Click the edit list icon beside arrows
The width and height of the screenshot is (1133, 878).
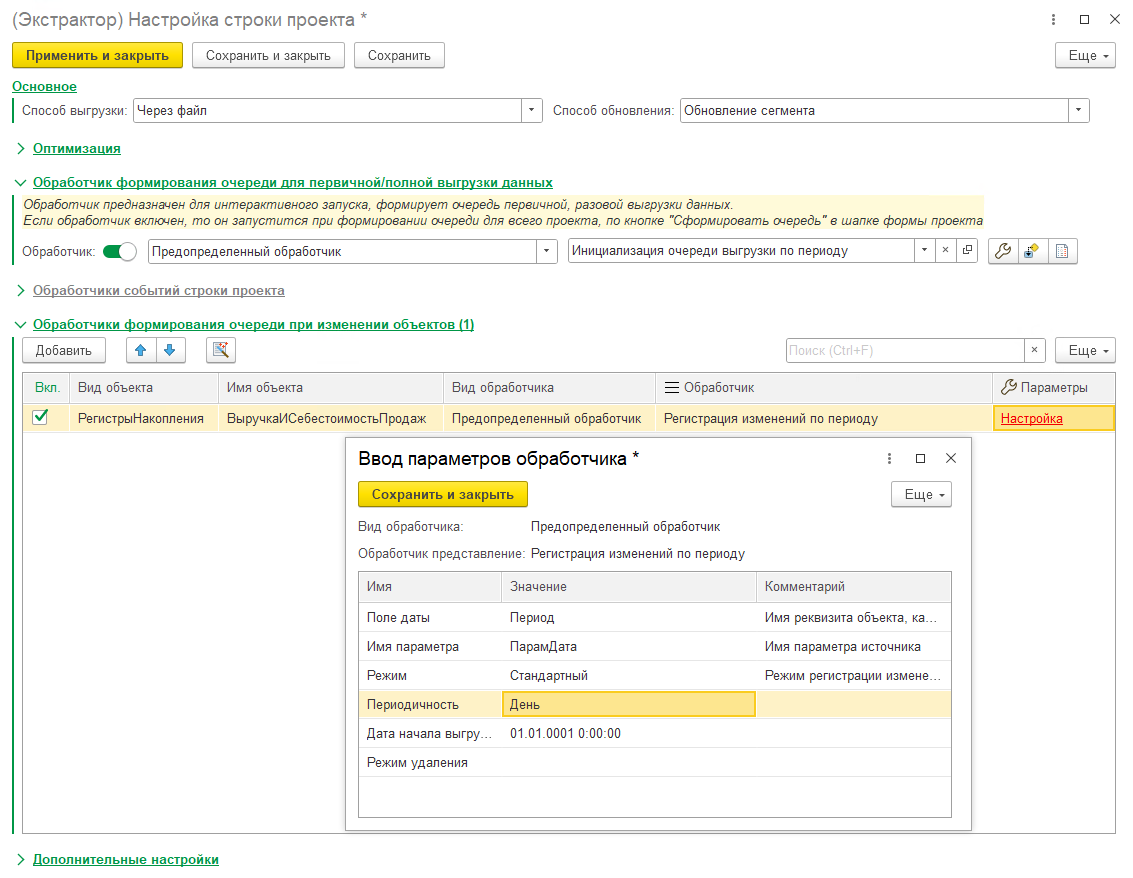point(221,350)
